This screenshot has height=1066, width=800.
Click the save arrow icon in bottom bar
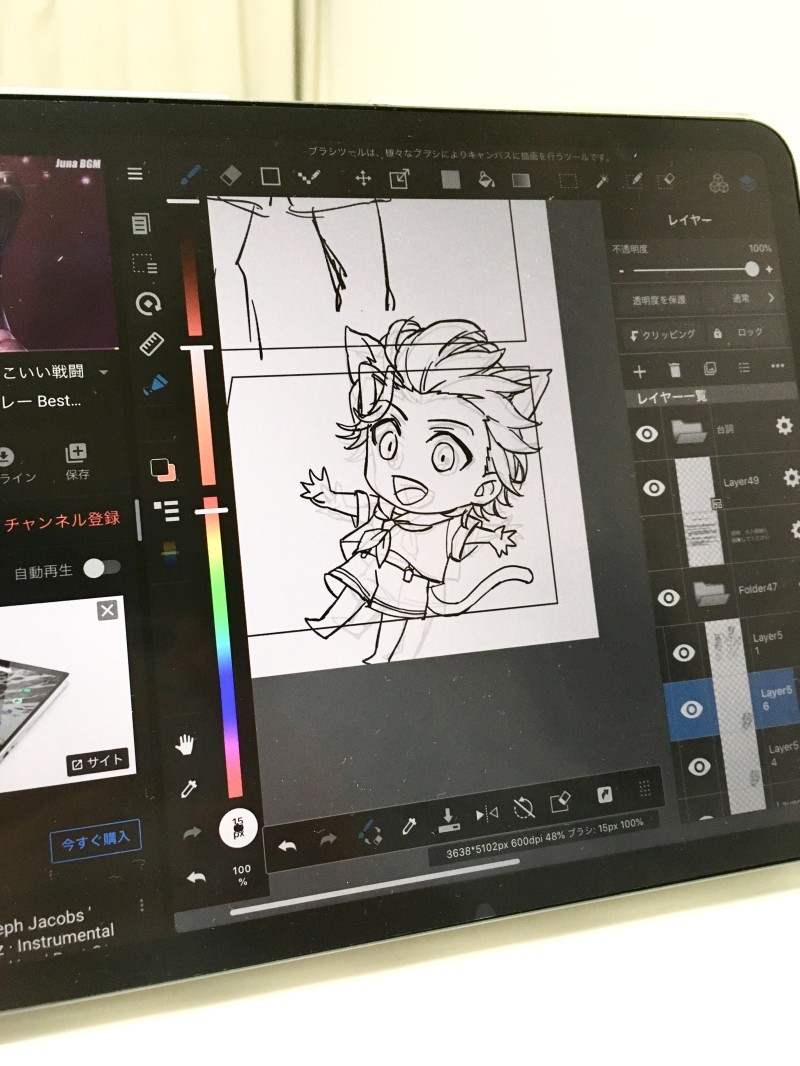coord(448,819)
